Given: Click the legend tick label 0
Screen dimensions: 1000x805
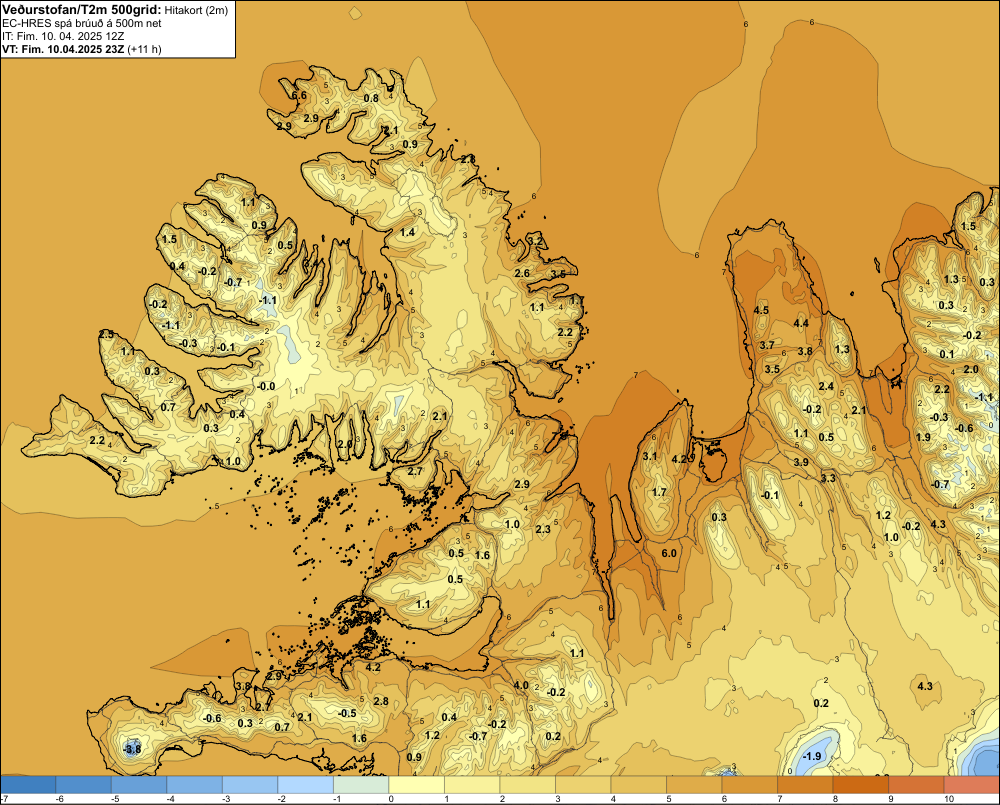Looking at the screenshot, I should point(390,799).
